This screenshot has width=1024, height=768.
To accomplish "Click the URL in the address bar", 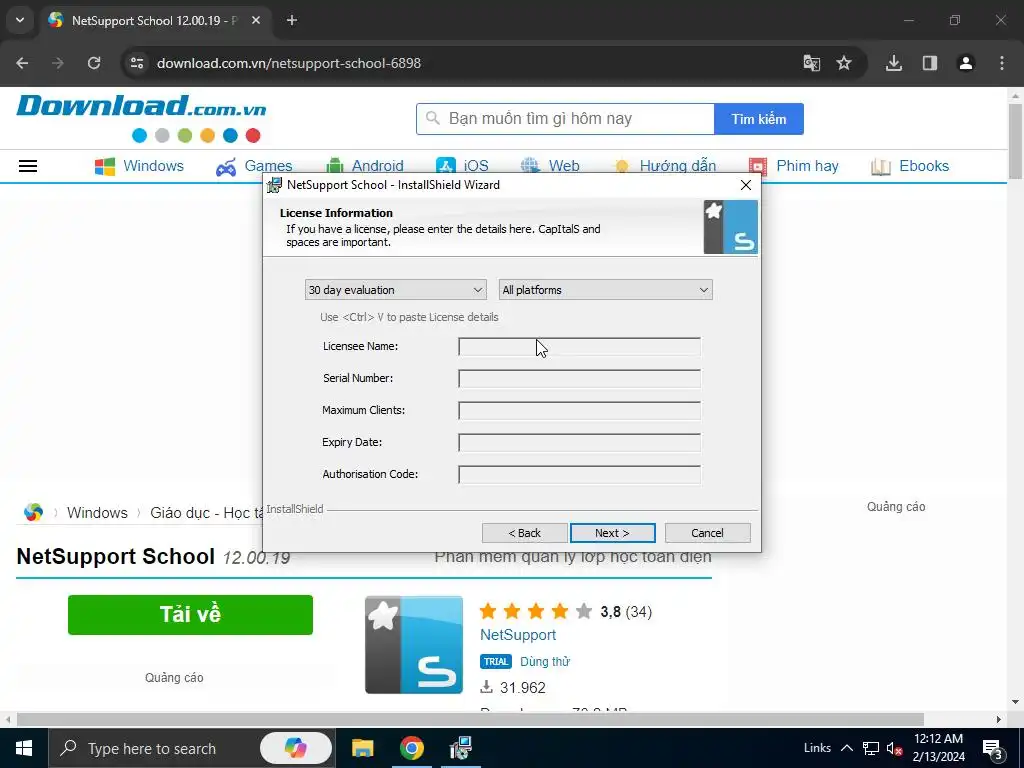I will tap(289, 63).
